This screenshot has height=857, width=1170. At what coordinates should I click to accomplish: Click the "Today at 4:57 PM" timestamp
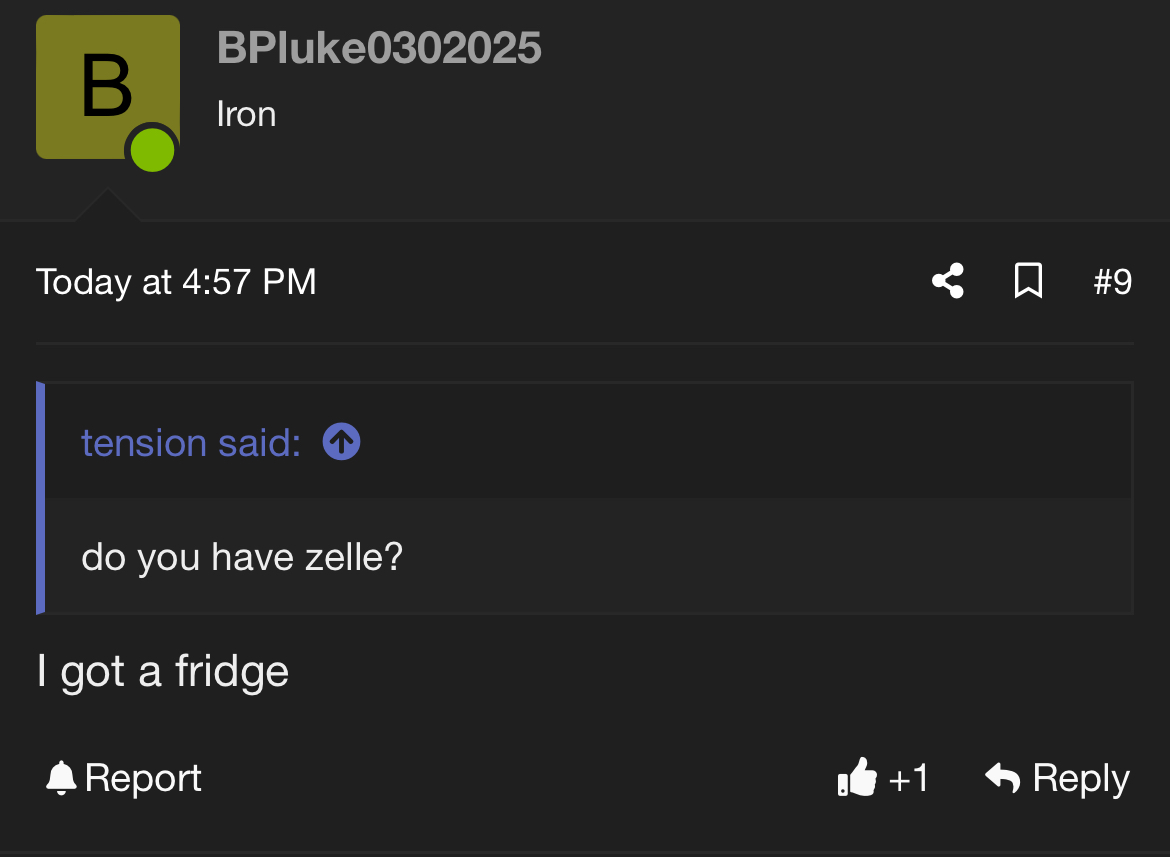pyautogui.click(x=176, y=282)
